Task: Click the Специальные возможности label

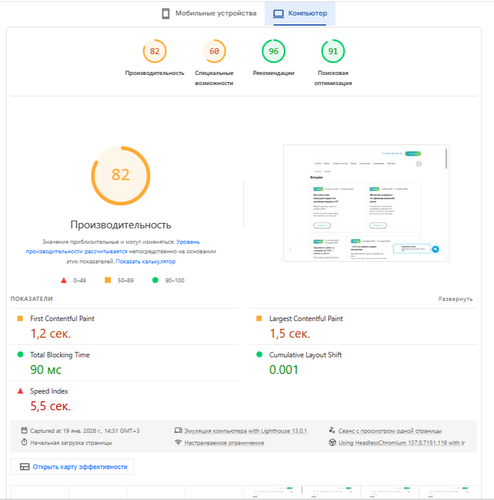Action: [214, 78]
